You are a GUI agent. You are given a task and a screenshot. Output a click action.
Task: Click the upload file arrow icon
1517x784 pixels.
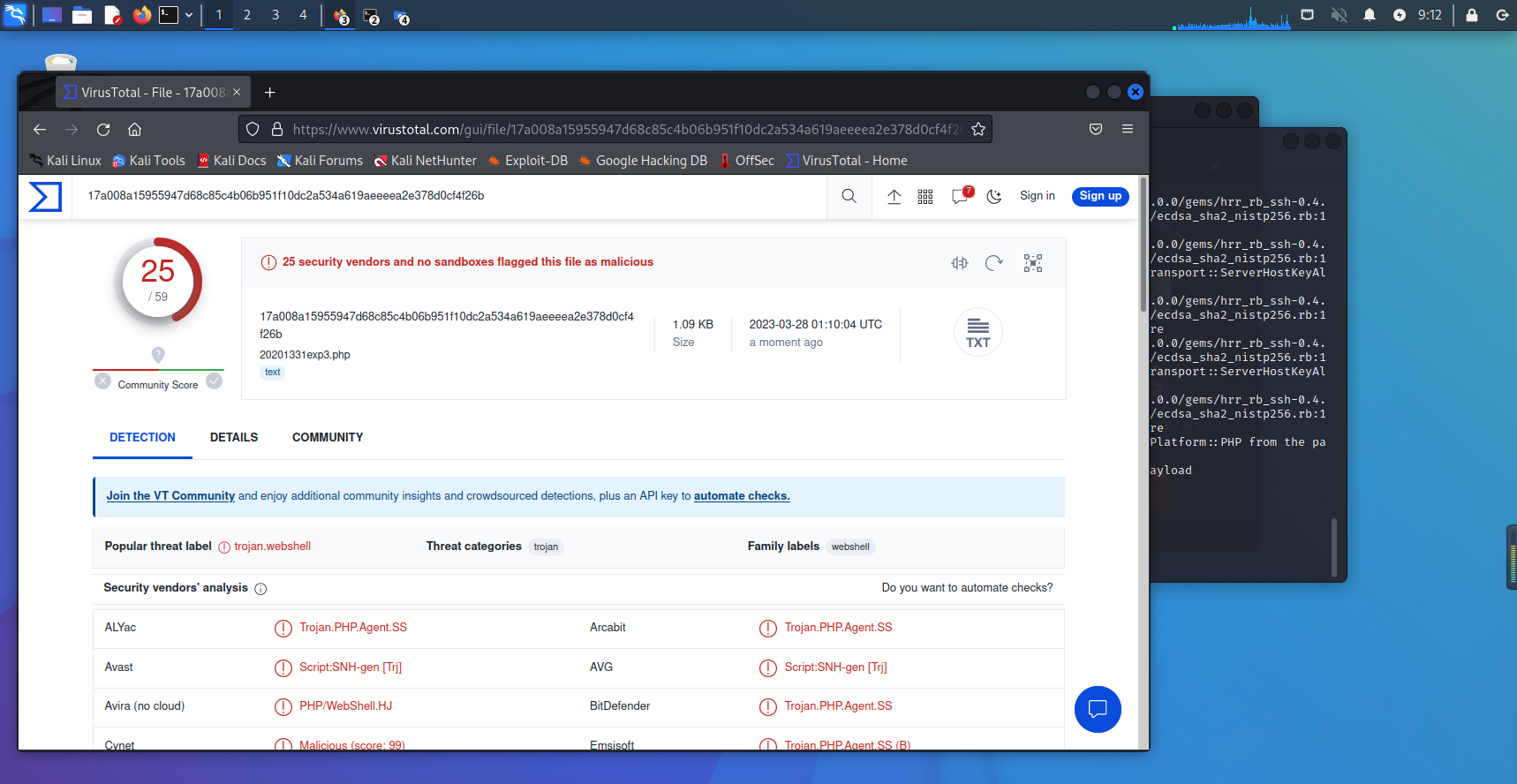(x=894, y=196)
